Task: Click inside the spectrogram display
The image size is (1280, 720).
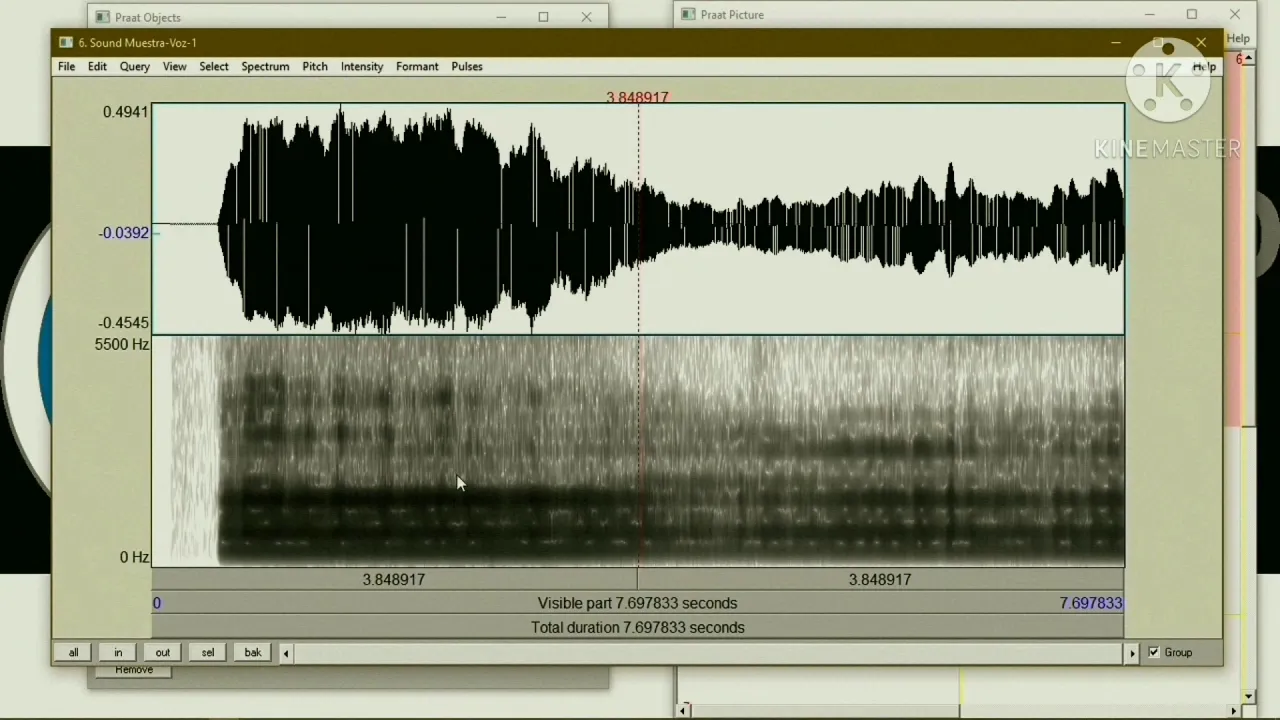Action: pos(638,452)
